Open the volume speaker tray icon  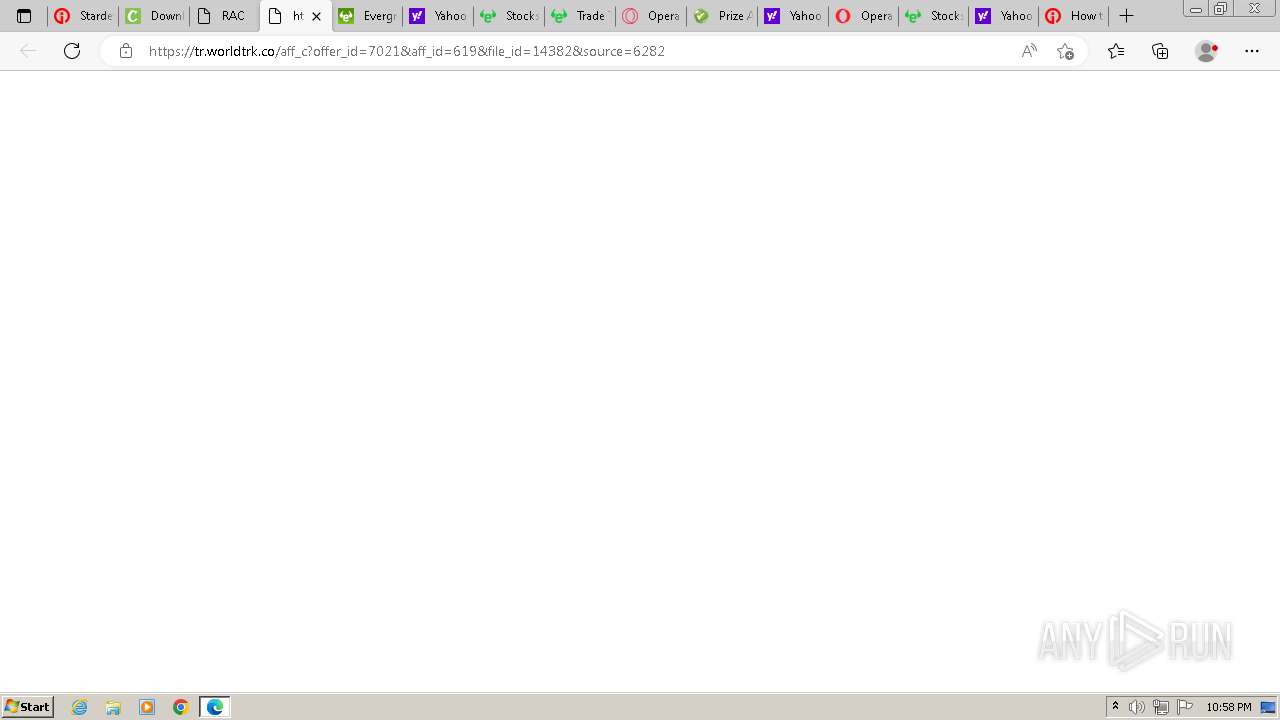coord(1137,707)
